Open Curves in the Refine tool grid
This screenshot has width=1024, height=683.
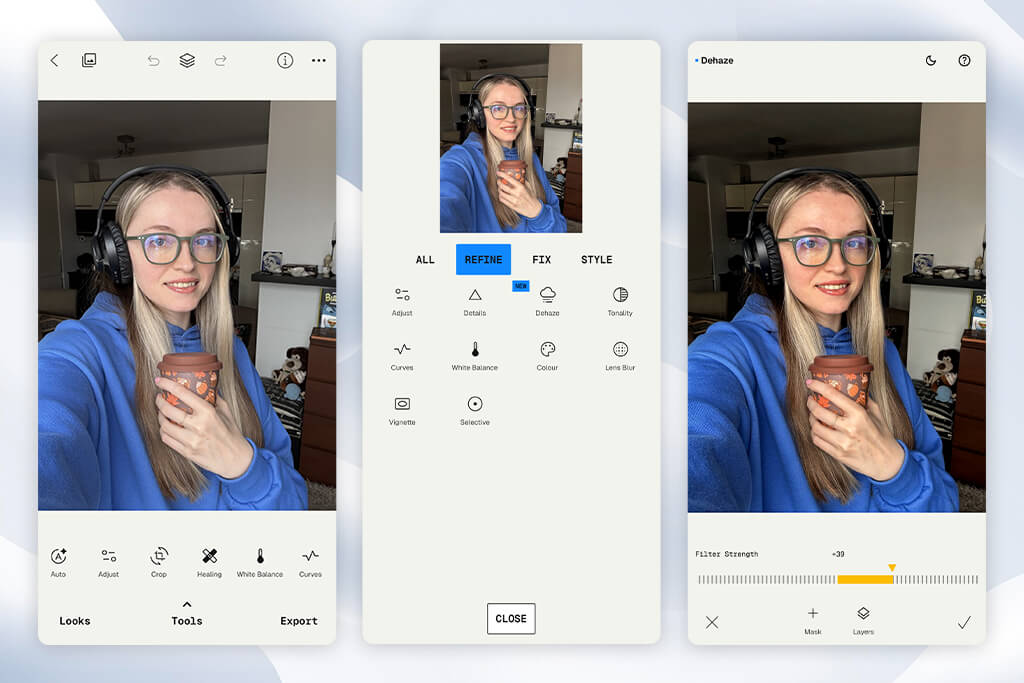pyautogui.click(x=402, y=357)
